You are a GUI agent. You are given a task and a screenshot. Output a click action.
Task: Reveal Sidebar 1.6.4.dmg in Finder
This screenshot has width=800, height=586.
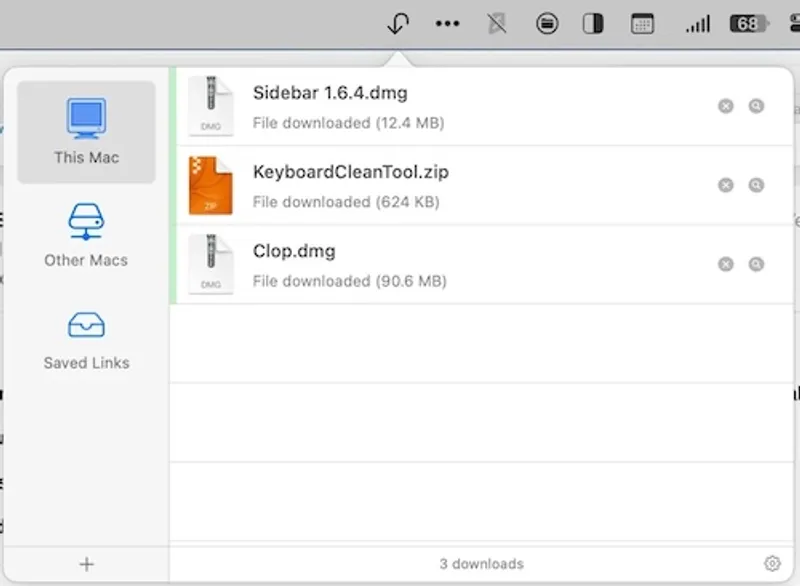(x=756, y=106)
